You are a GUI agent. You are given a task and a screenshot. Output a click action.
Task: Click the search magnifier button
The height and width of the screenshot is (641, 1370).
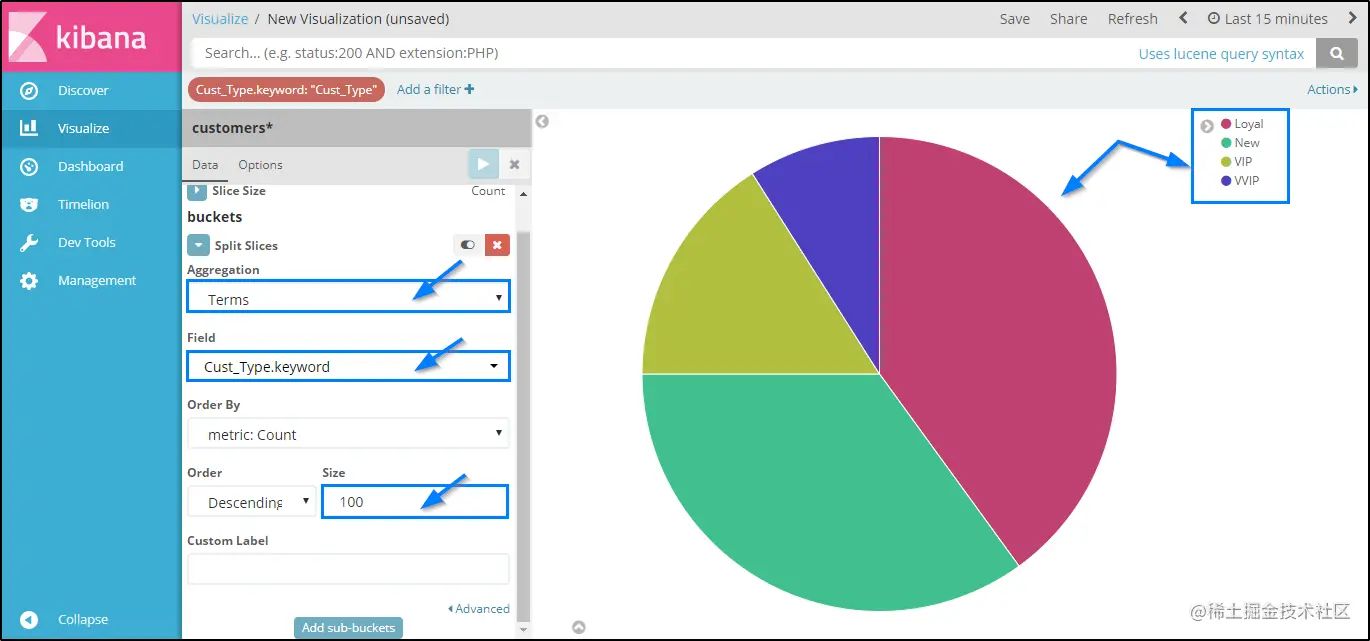(x=1336, y=53)
